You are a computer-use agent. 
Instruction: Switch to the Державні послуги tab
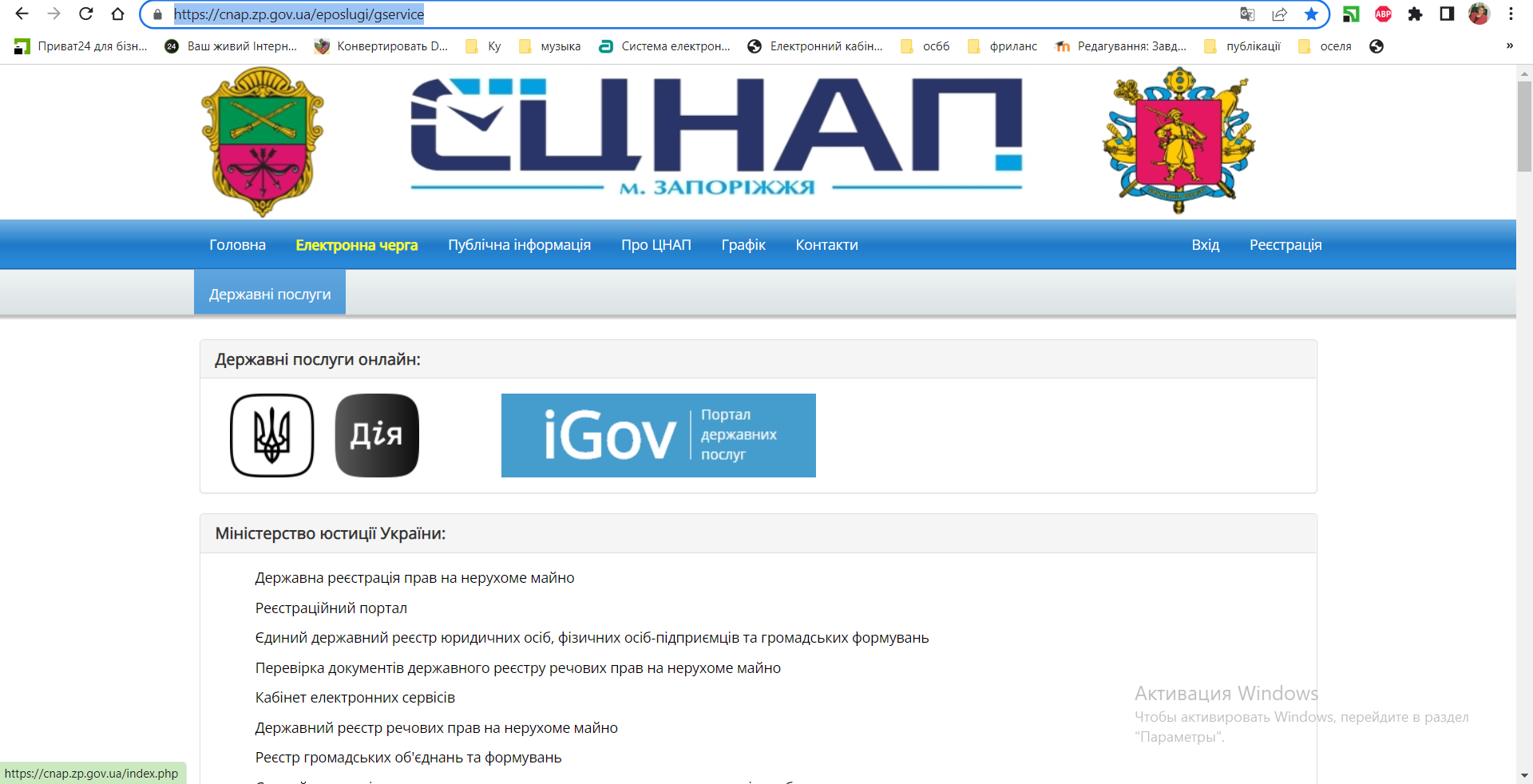point(270,294)
